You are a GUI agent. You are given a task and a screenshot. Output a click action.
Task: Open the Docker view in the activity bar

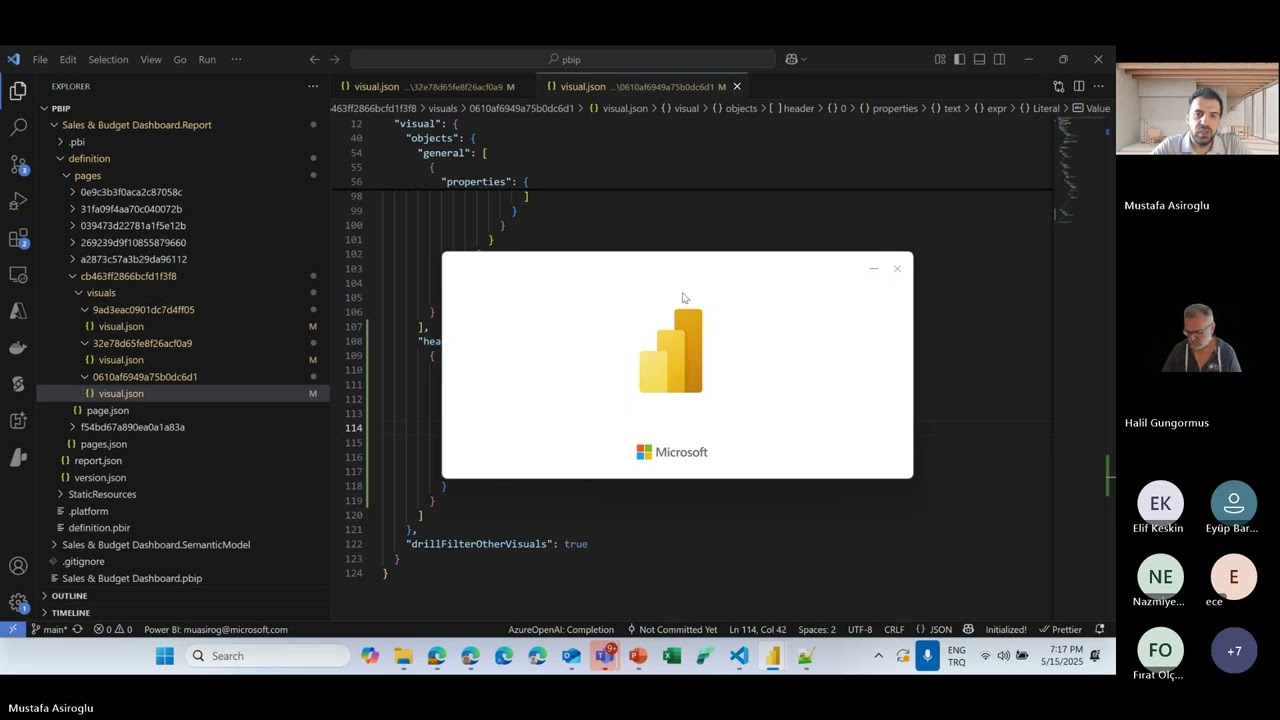[x=18, y=347]
